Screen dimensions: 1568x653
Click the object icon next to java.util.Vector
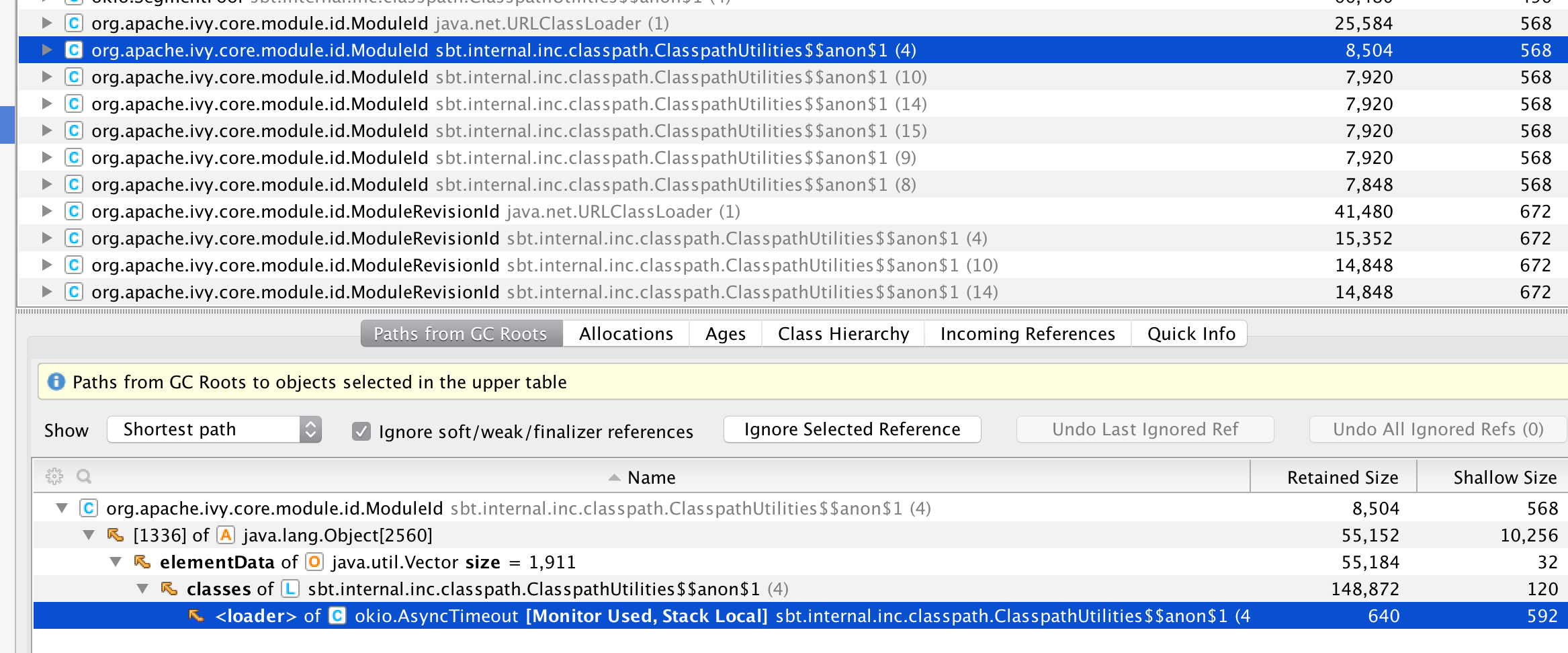coord(313,562)
